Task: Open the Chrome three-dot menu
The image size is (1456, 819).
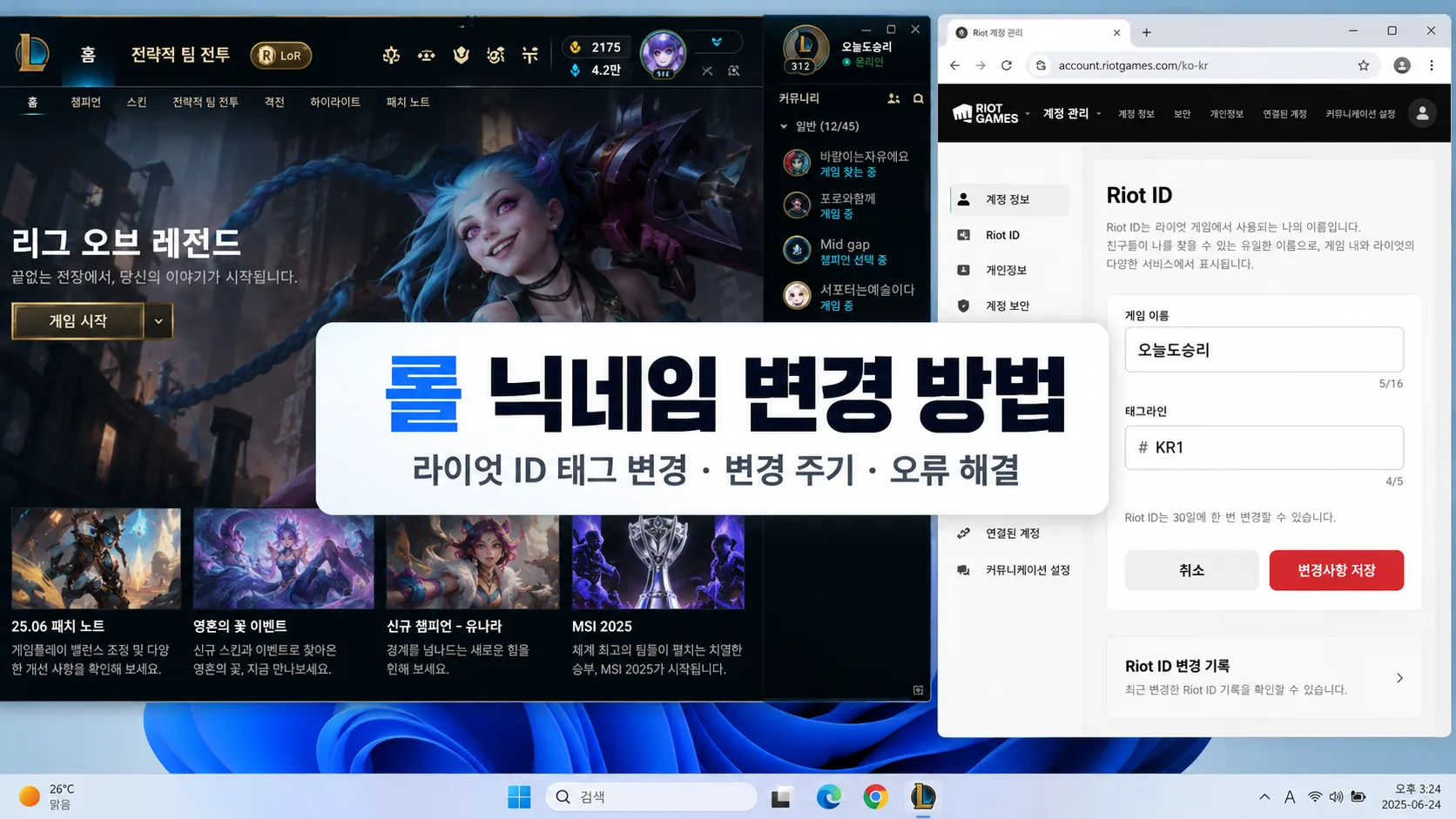Action: coord(1432,65)
